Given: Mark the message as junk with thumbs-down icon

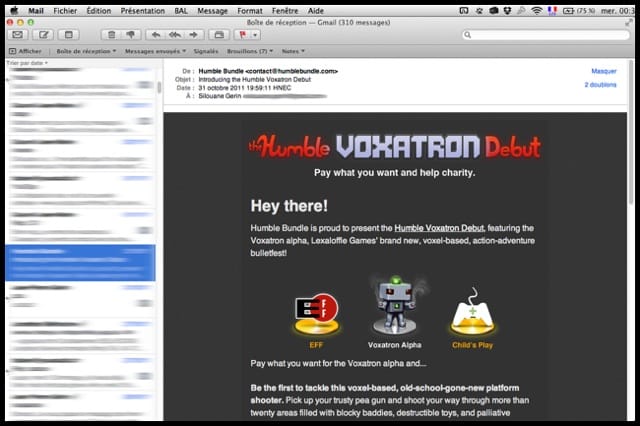Looking at the screenshot, I should pyautogui.click(x=131, y=35).
